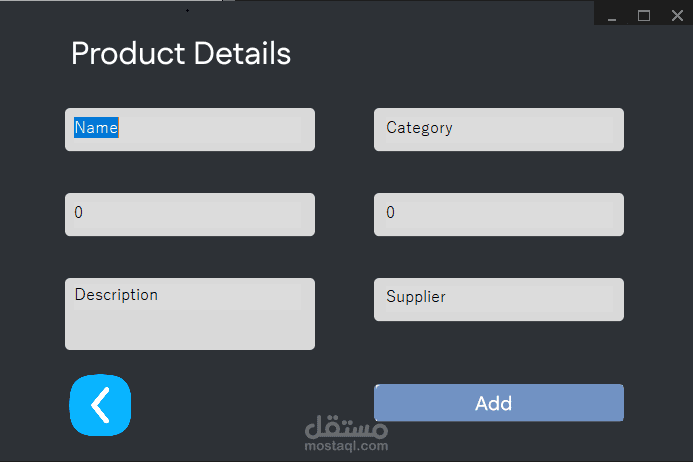Click the Mostaql Arabic logo watermark

[345, 428]
